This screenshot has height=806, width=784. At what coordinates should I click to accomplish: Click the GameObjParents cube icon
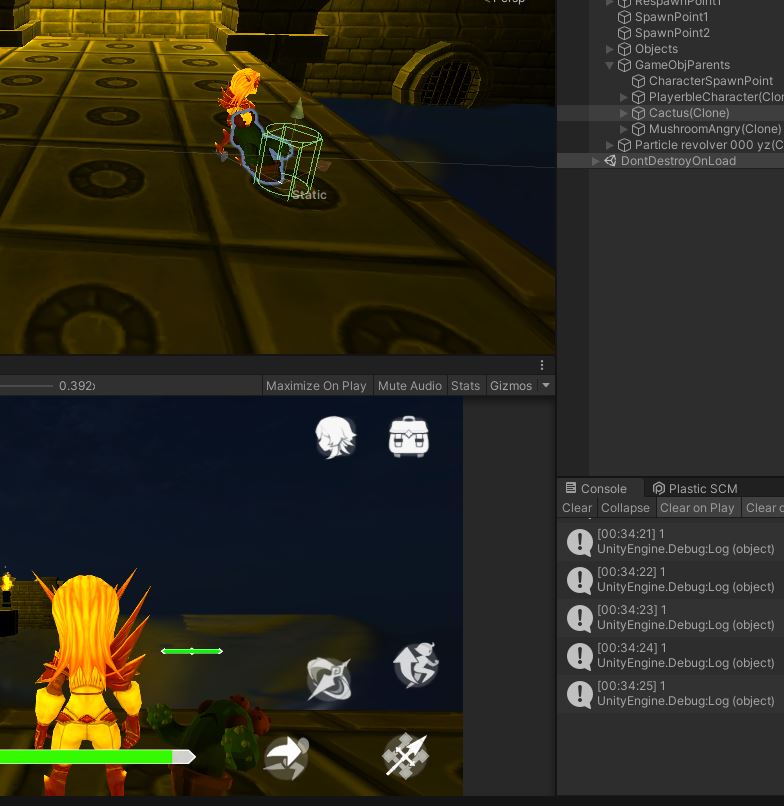[624, 65]
